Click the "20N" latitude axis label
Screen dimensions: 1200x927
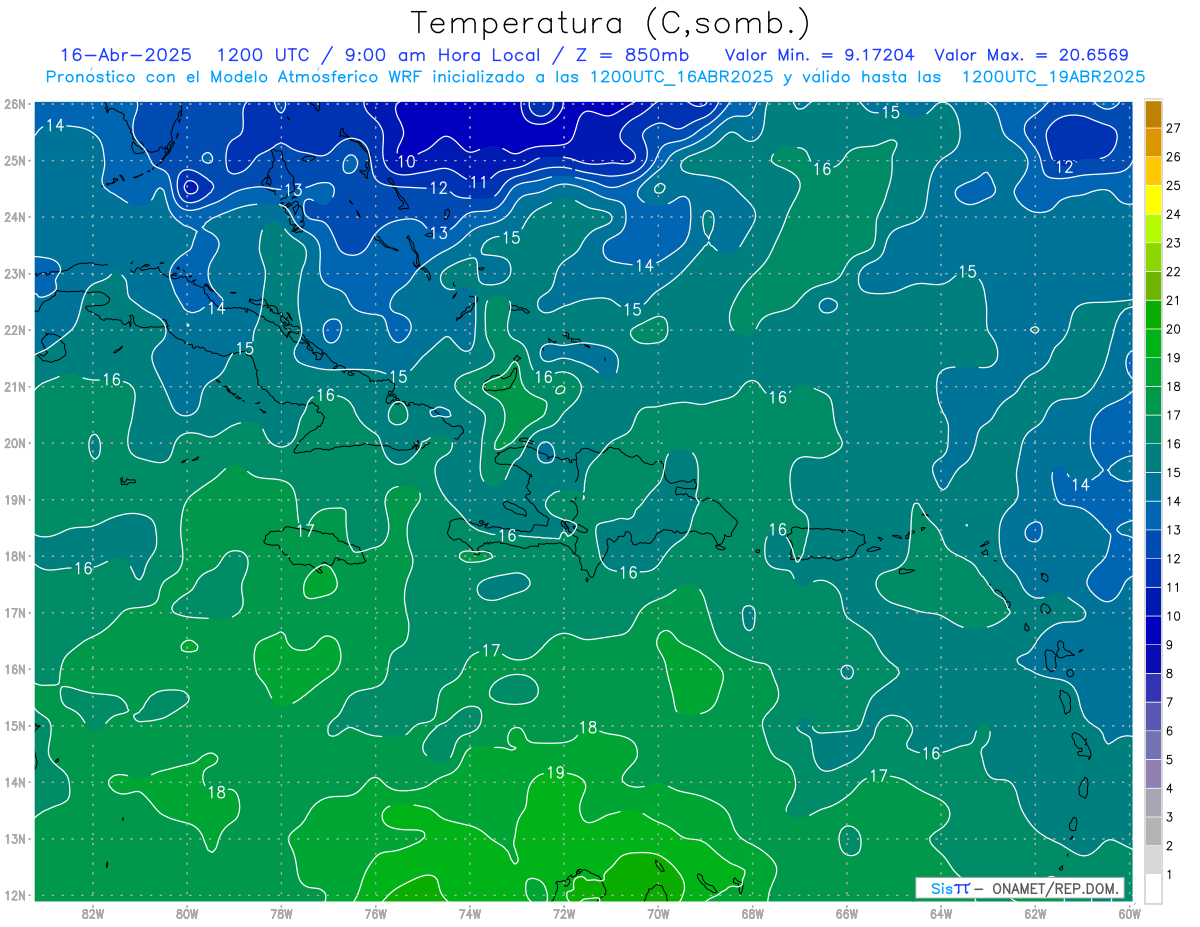tap(14, 443)
